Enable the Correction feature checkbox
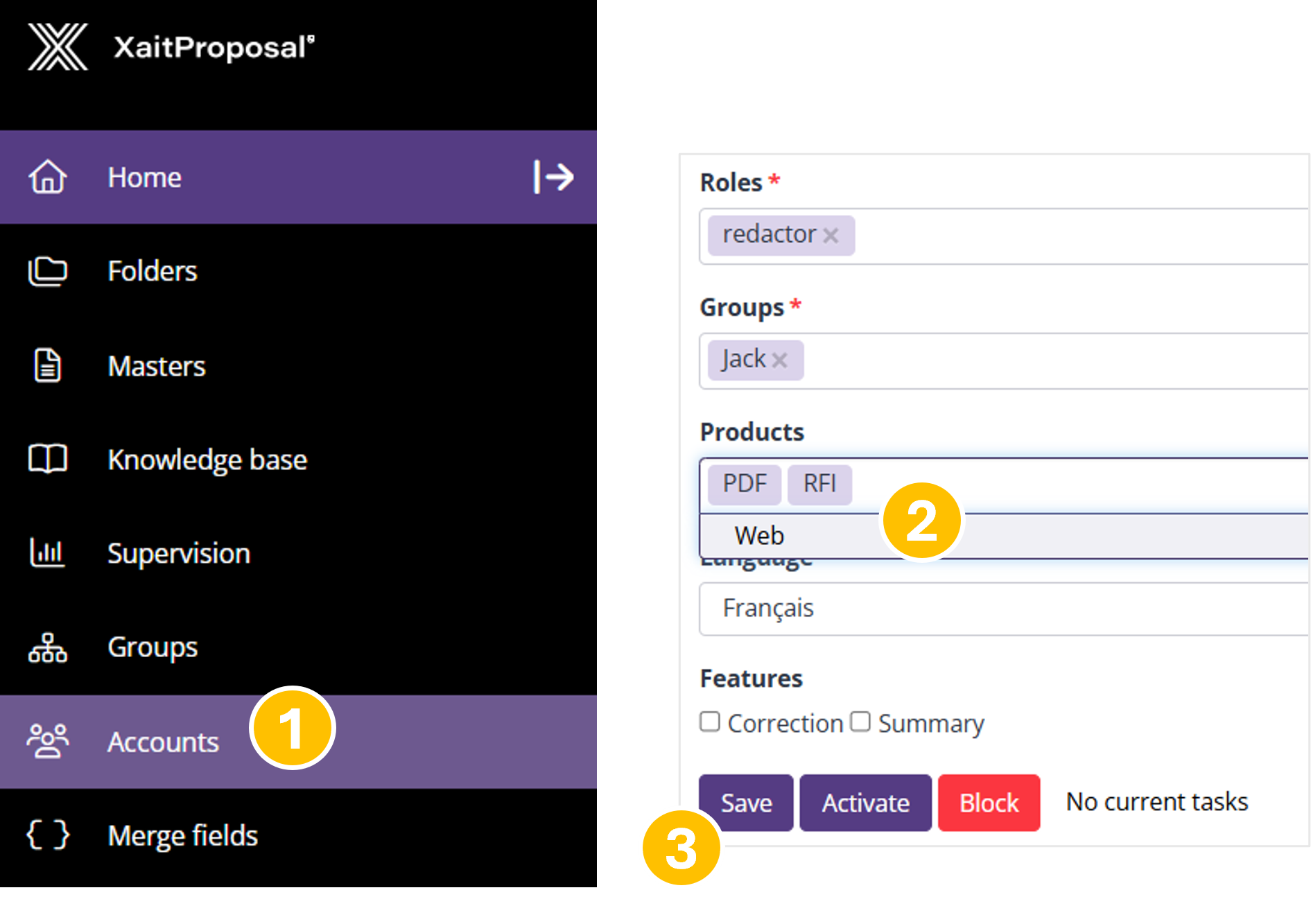This screenshot has width=1311, height=924. pyautogui.click(x=710, y=722)
